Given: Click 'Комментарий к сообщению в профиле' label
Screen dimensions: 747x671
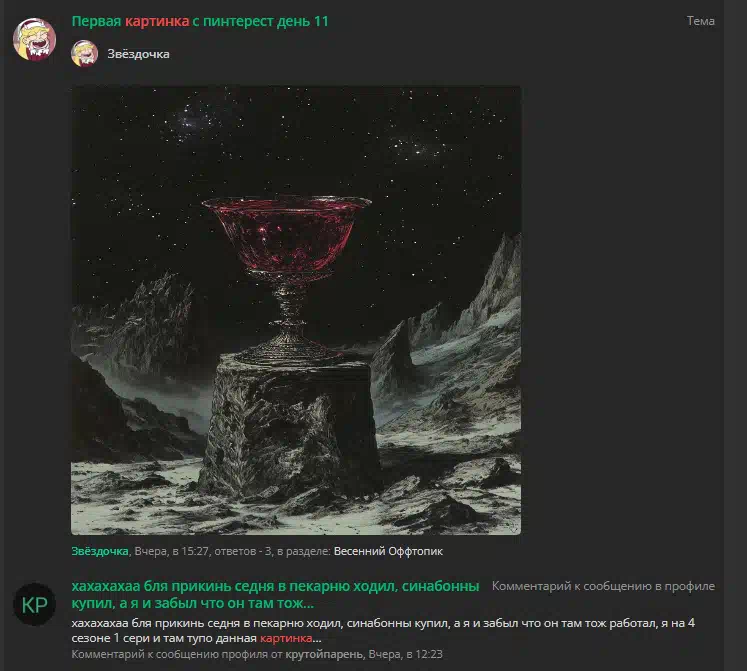Looking at the screenshot, I should click(603, 586).
